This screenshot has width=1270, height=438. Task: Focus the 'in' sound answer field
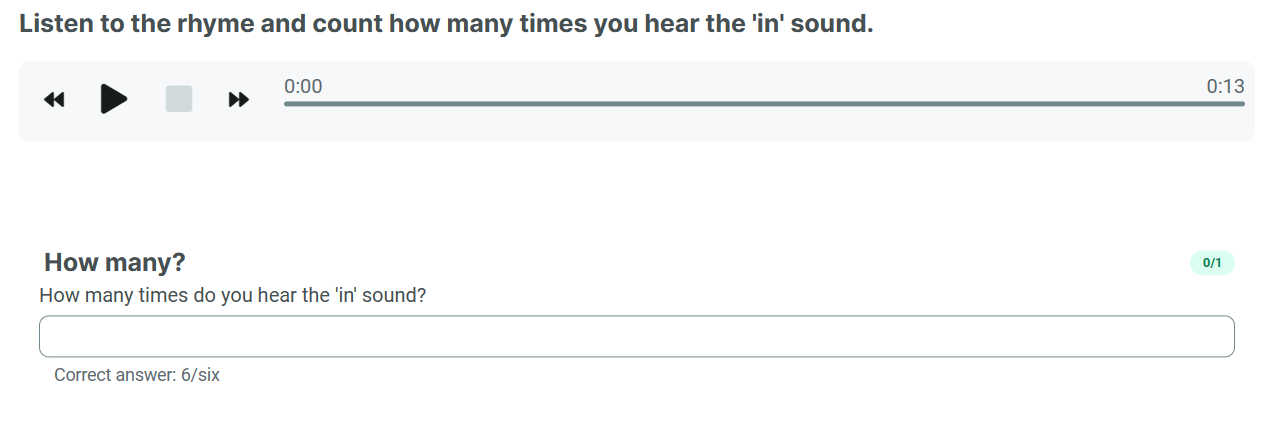[x=636, y=336]
